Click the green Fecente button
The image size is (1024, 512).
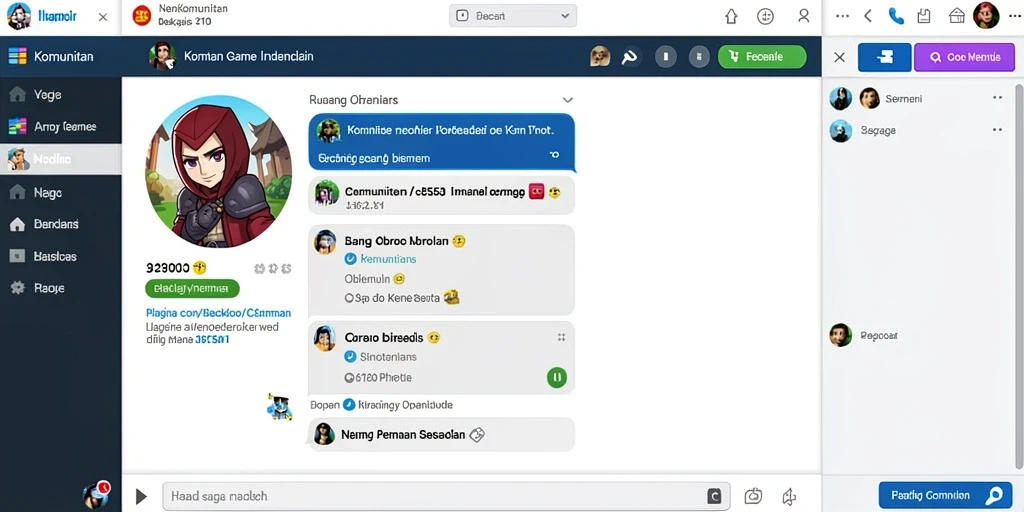click(x=761, y=57)
